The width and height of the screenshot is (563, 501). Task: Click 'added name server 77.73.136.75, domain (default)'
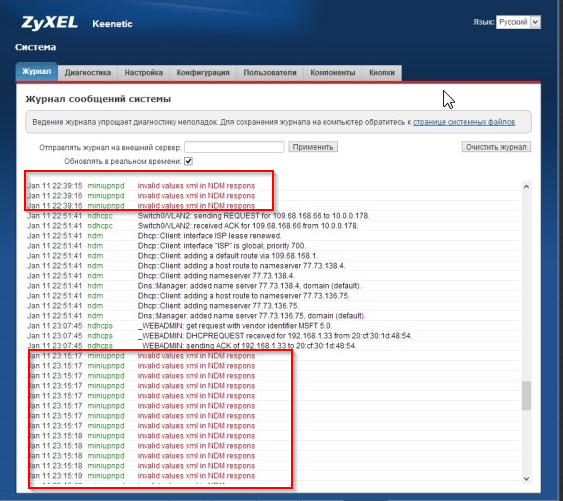[273, 316]
